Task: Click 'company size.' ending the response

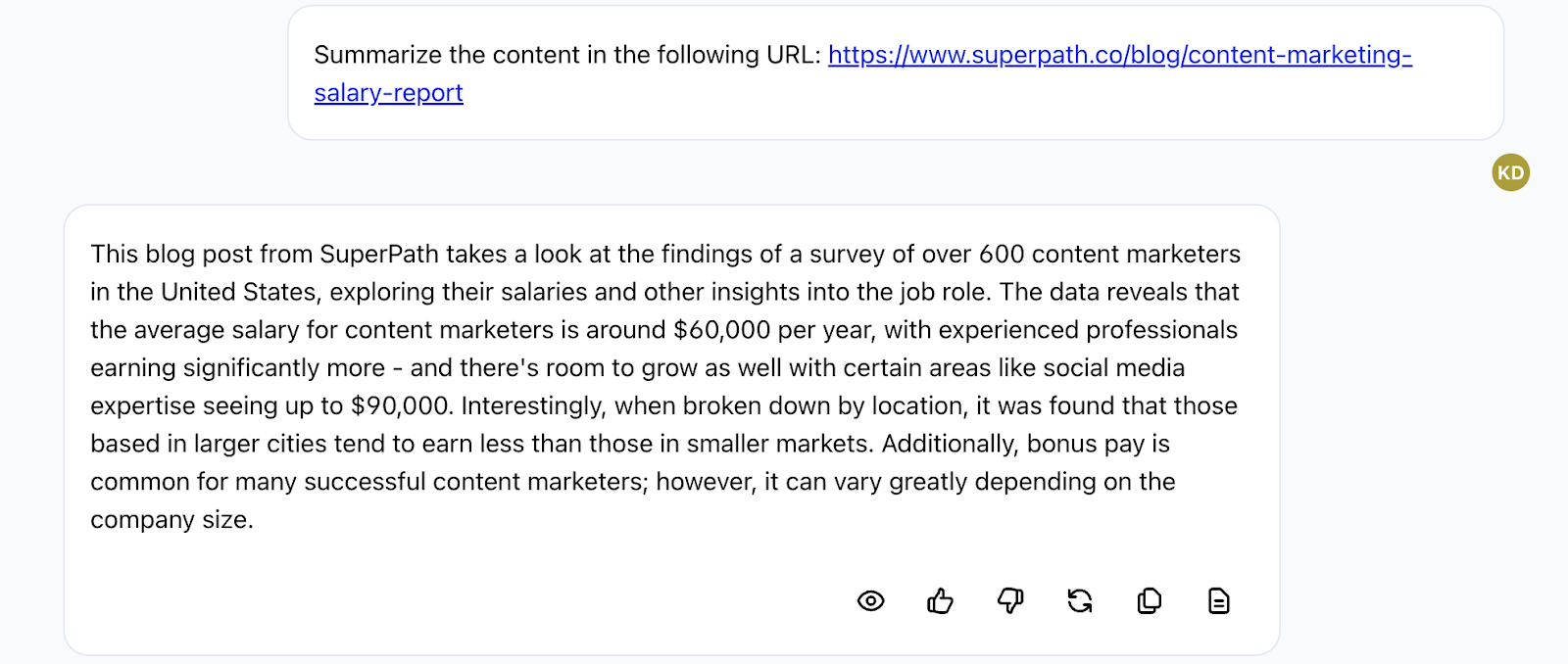Action: coord(171,520)
